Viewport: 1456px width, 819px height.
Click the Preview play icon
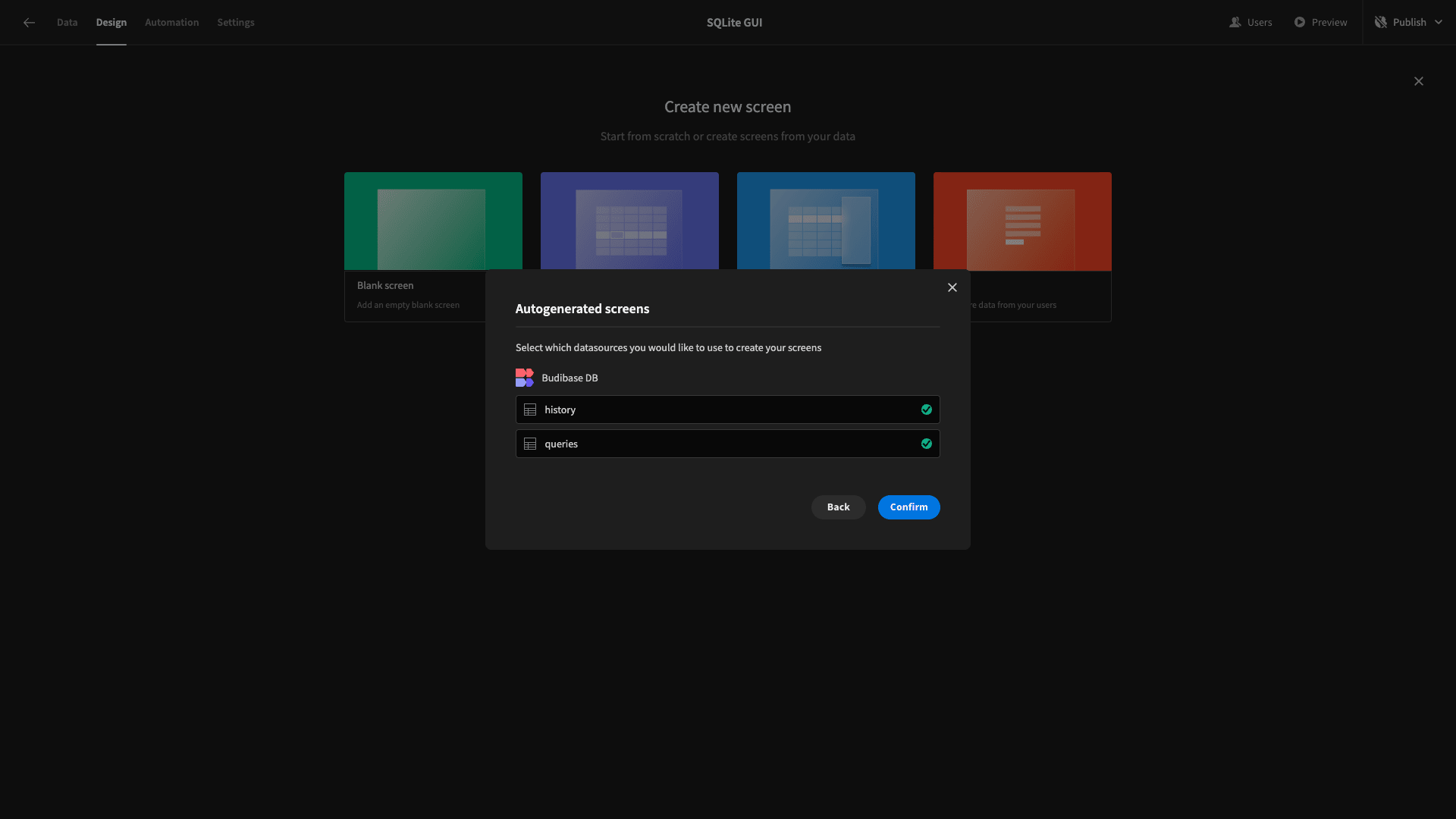[1300, 23]
